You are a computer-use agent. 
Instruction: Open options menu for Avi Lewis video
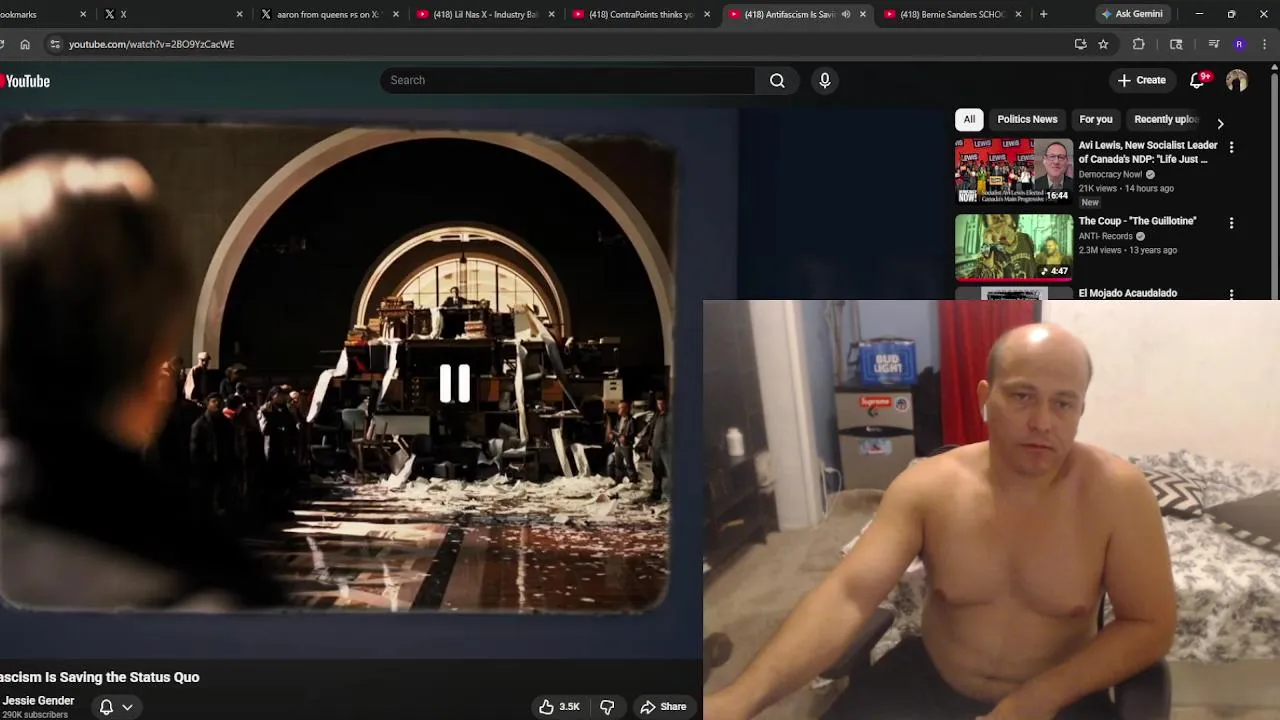(1231, 147)
